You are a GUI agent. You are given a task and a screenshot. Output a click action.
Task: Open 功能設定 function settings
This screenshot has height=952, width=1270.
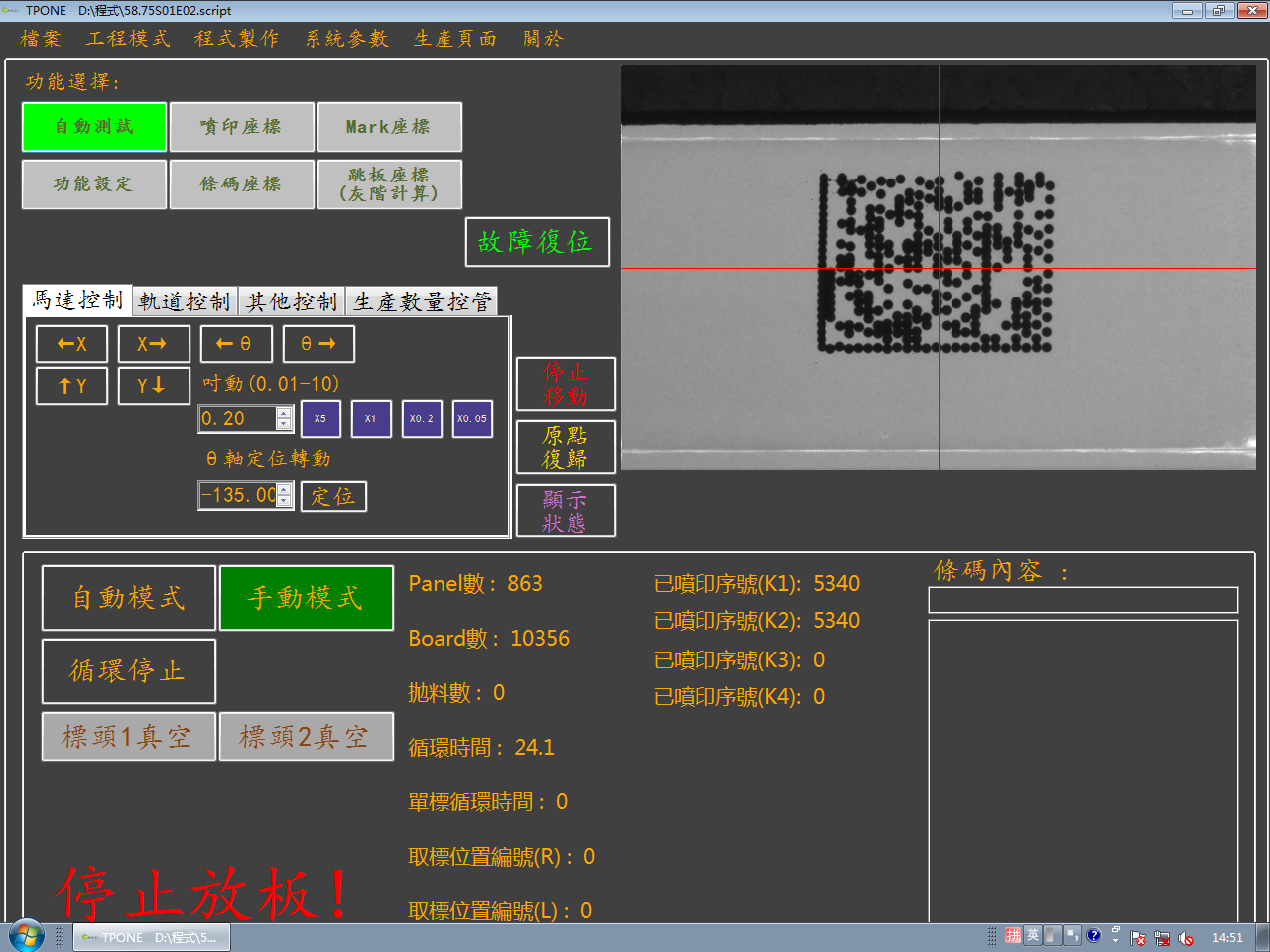(94, 184)
